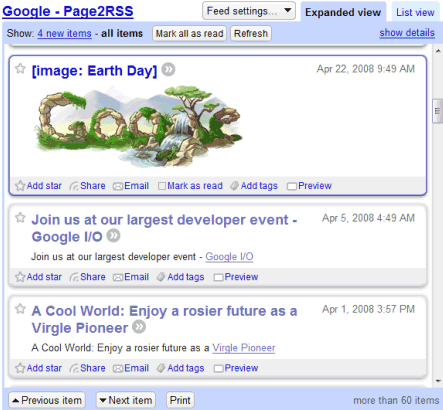Toggle Preview checkbox on Earth Day item
Screen dimensions: 443x410
coord(292,186)
